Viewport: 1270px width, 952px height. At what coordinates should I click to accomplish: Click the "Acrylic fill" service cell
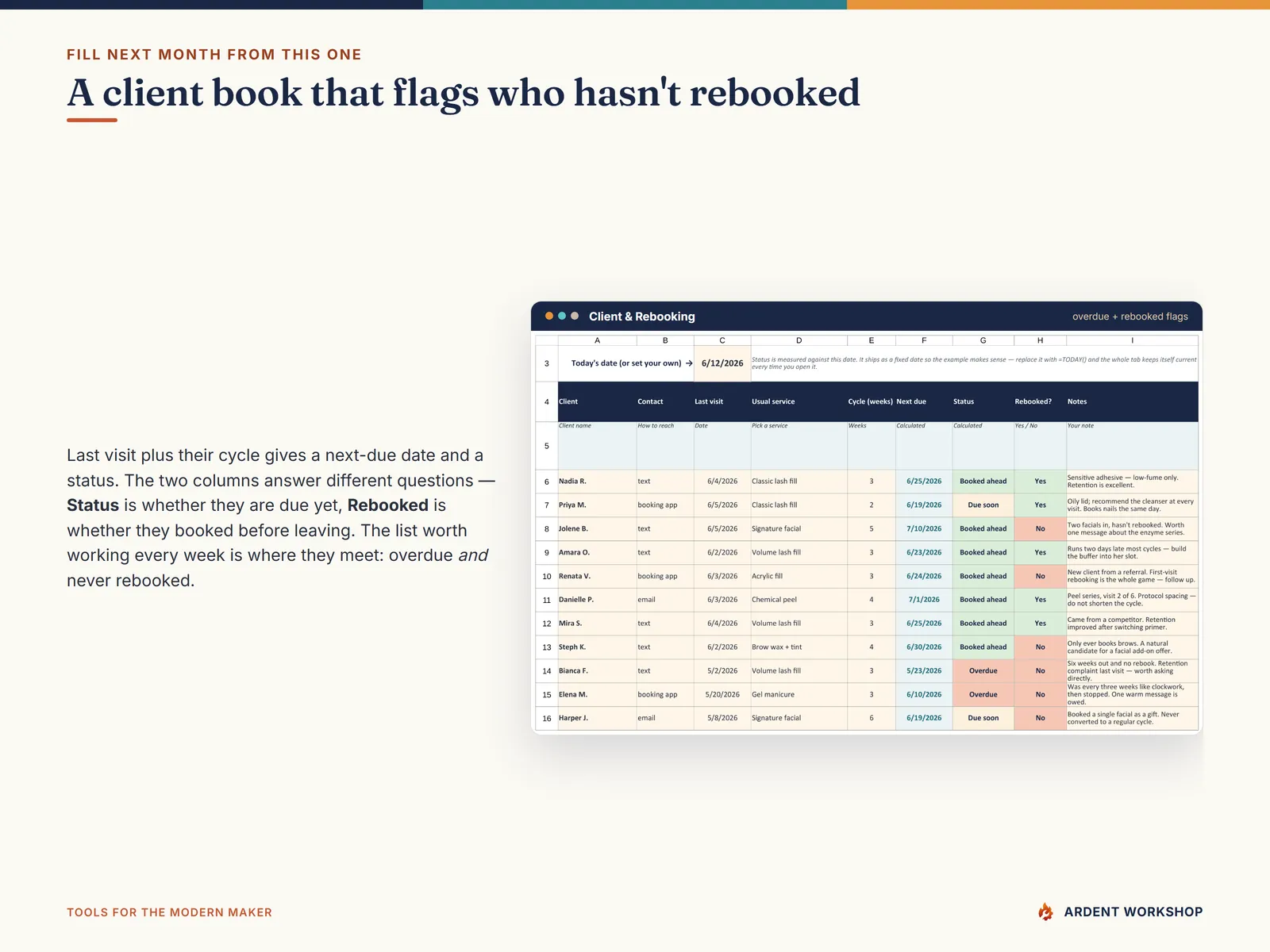coord(799,576)
